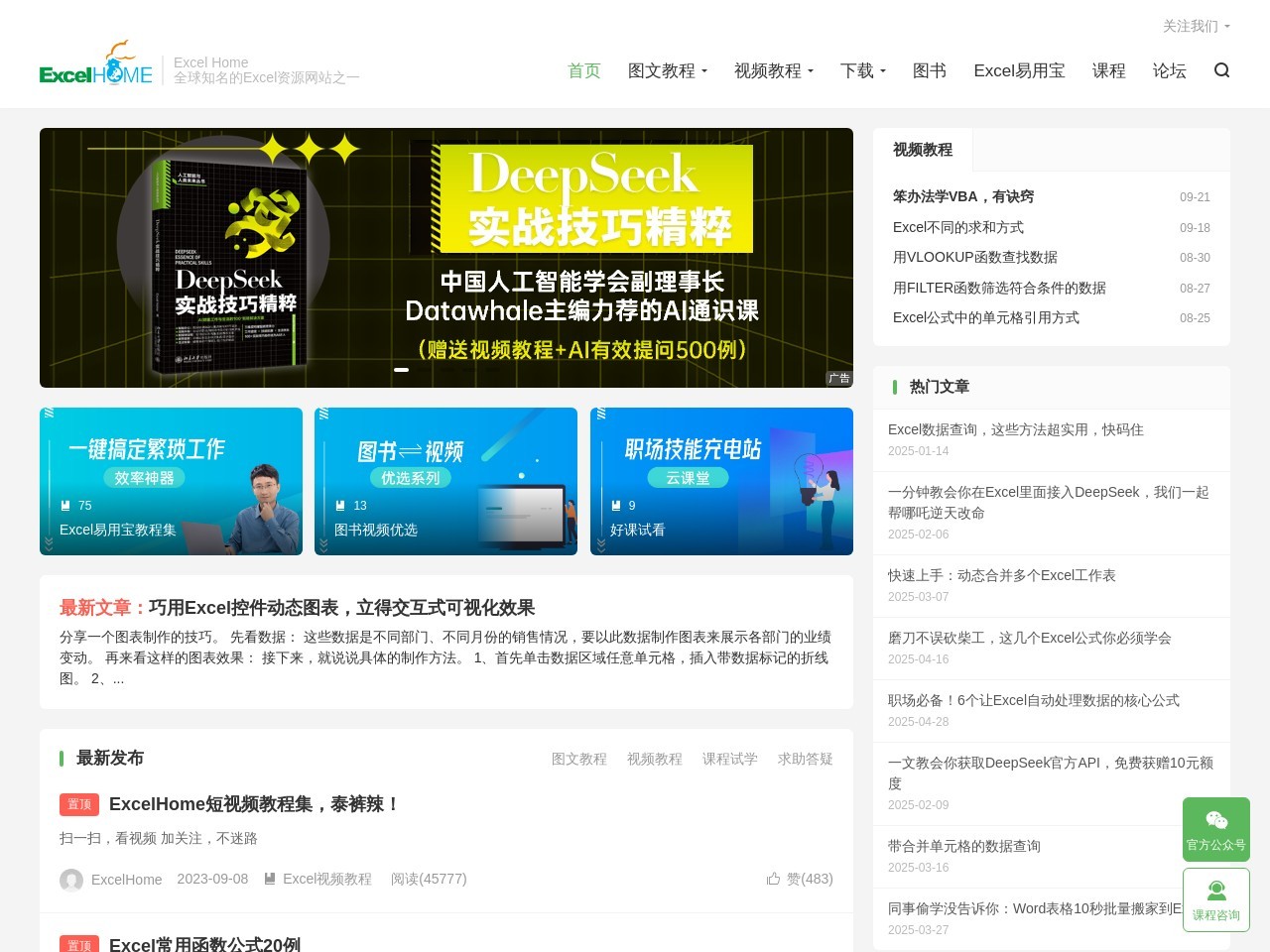Expand the 视频教程 navigation dropdown
Screen dimensions: 1270x952
(773, 71)
